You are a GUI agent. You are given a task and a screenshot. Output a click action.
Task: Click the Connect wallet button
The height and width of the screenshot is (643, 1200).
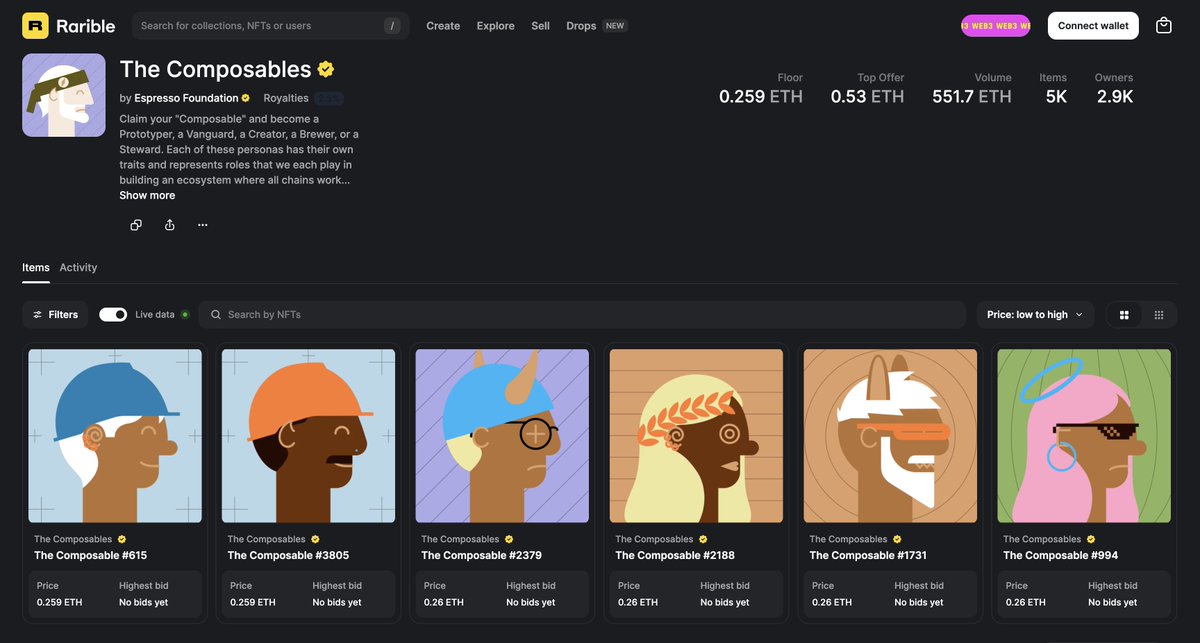coord(1093,26)
